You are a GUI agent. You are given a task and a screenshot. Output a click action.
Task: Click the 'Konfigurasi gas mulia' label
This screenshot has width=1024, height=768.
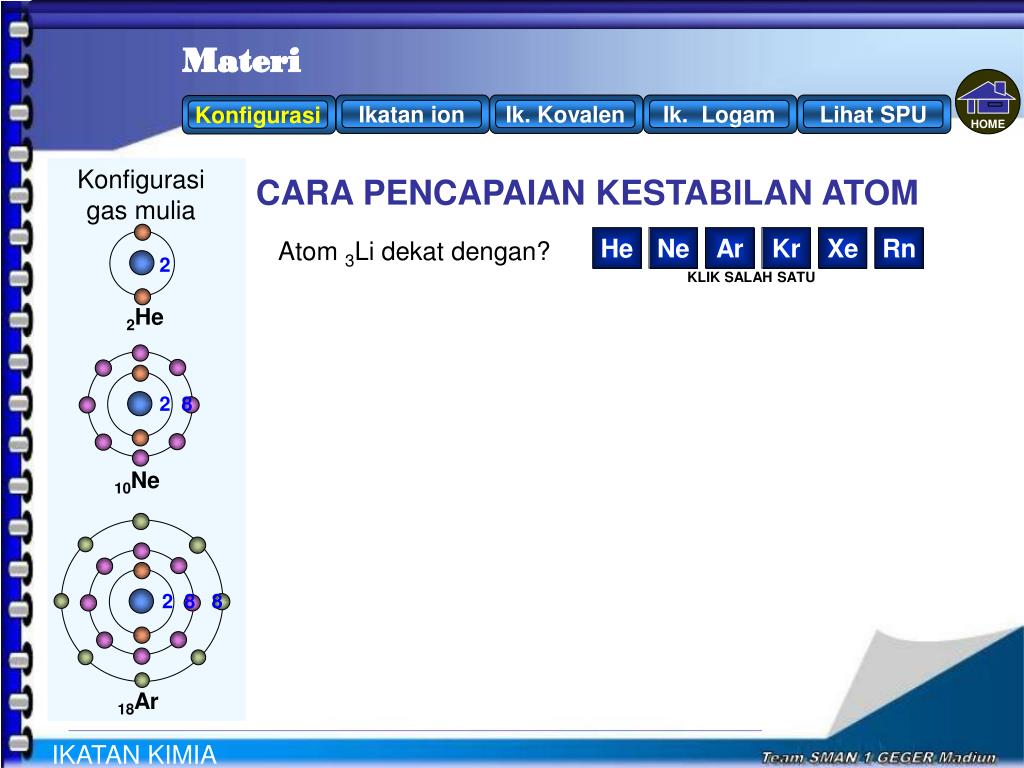tap(141, 195)
